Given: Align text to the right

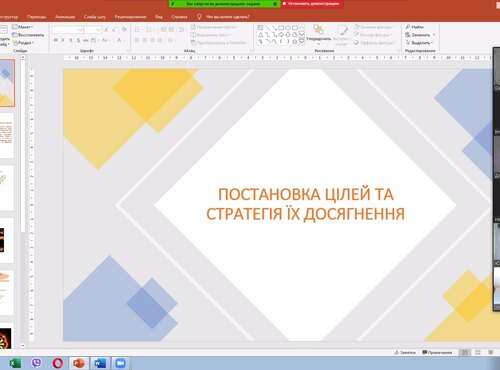Looking at the screenshot, I should pos(152,40).
